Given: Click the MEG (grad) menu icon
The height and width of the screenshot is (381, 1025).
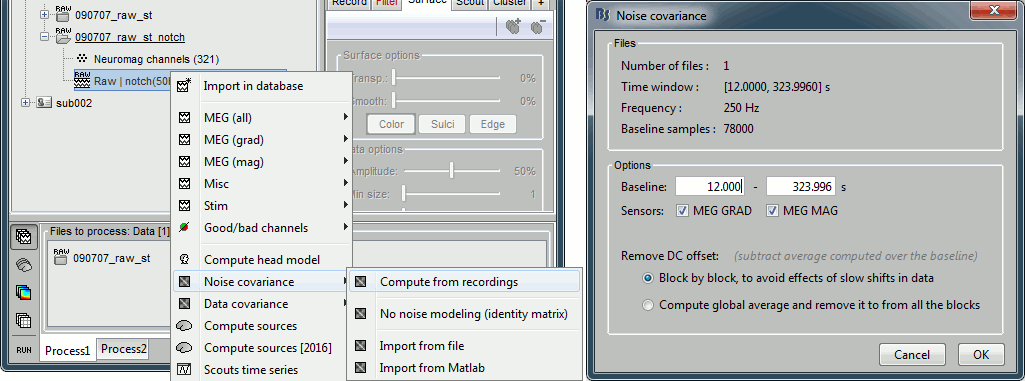Looking at the screenshot, I should click(184, 139).
